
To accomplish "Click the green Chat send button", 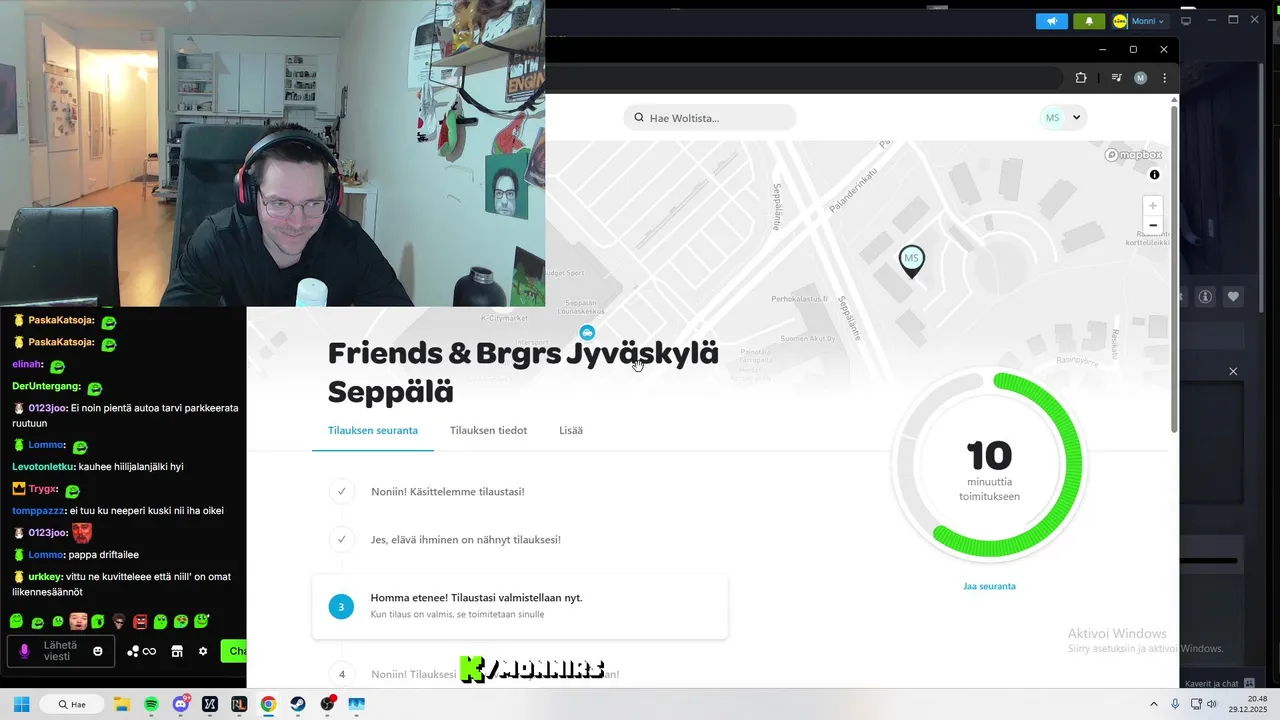I will (x=234, y=651).
